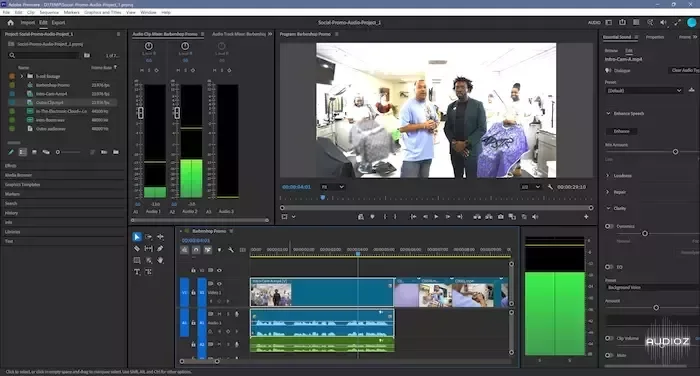Toggle the EQ switch
The image size is (700, 376).
pos(609,267)
